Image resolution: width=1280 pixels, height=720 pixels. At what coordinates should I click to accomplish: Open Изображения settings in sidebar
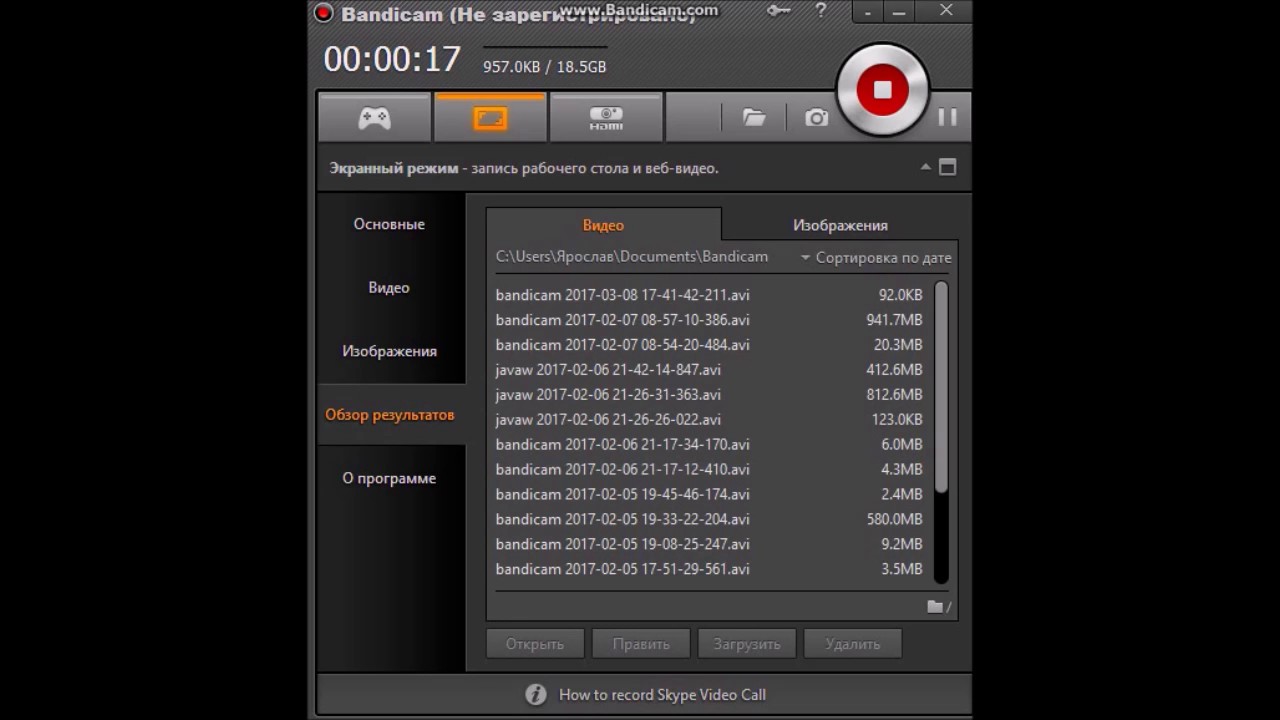pos(389,351)
